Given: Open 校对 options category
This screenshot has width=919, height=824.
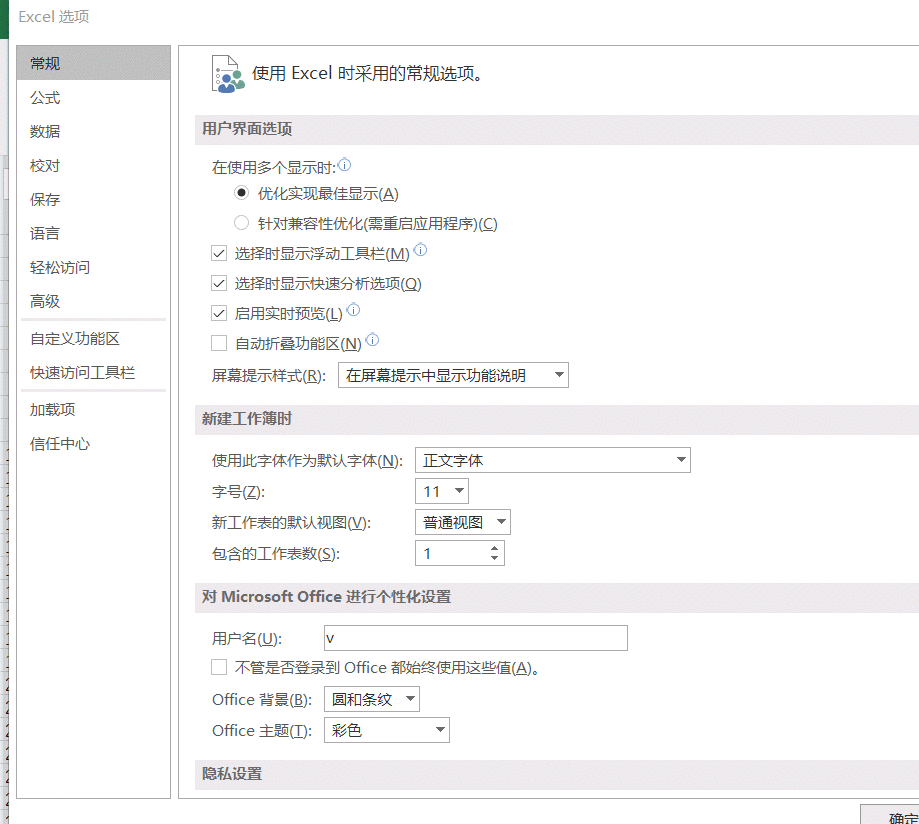Looking at the screenshot, I should click(x=93, y=165).
